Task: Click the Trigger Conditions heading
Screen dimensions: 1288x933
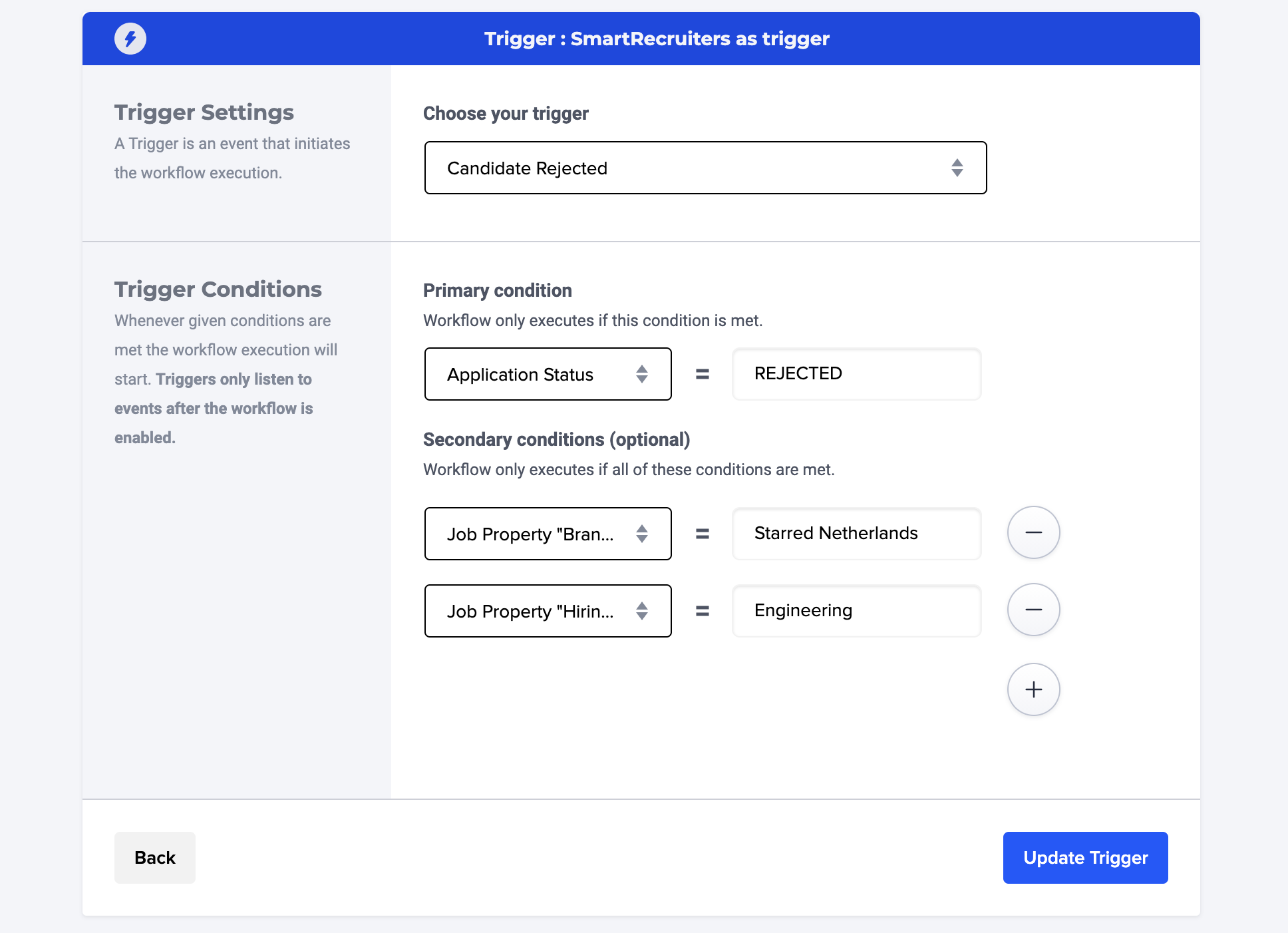Action: tap(218, 289)
